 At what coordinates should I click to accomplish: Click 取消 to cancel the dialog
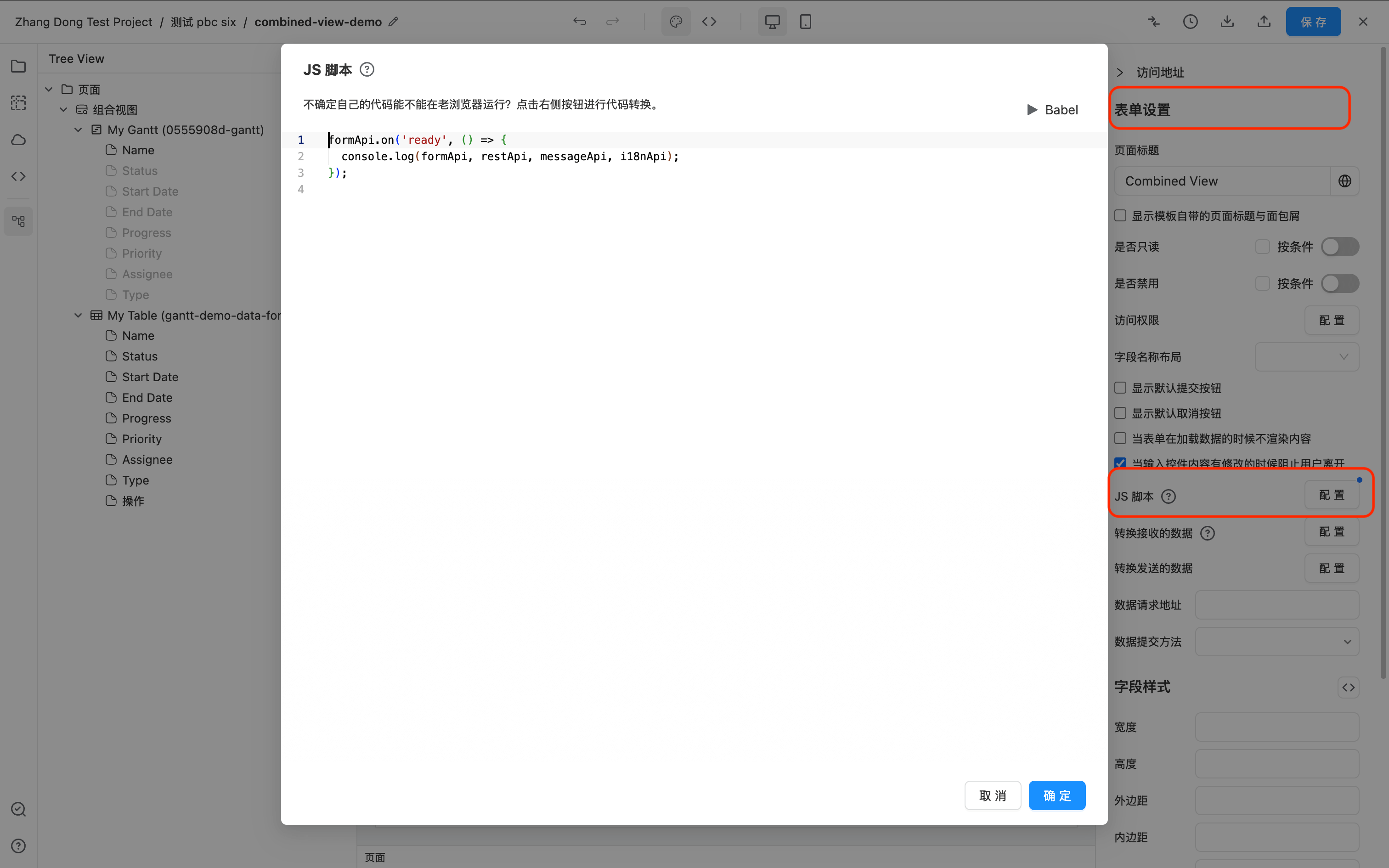(993, 795)
